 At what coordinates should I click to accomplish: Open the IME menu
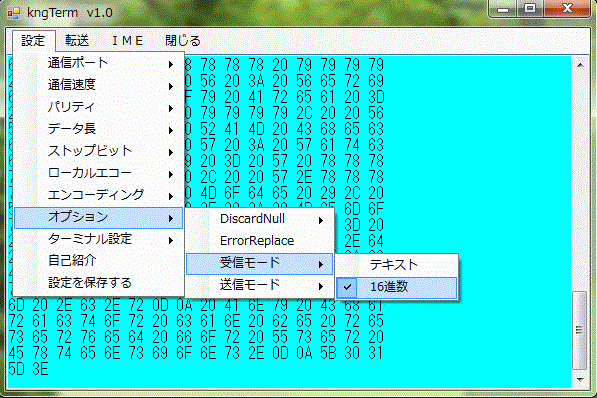[x=128, y=40]
